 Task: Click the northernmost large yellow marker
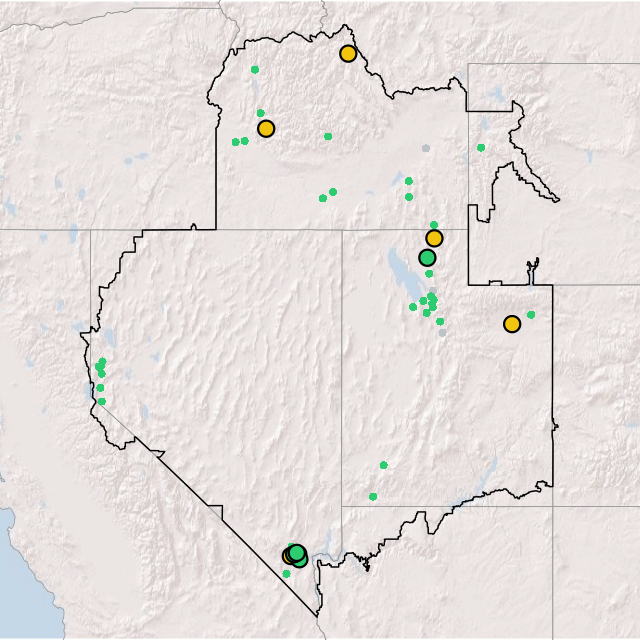tap(348, 54)
